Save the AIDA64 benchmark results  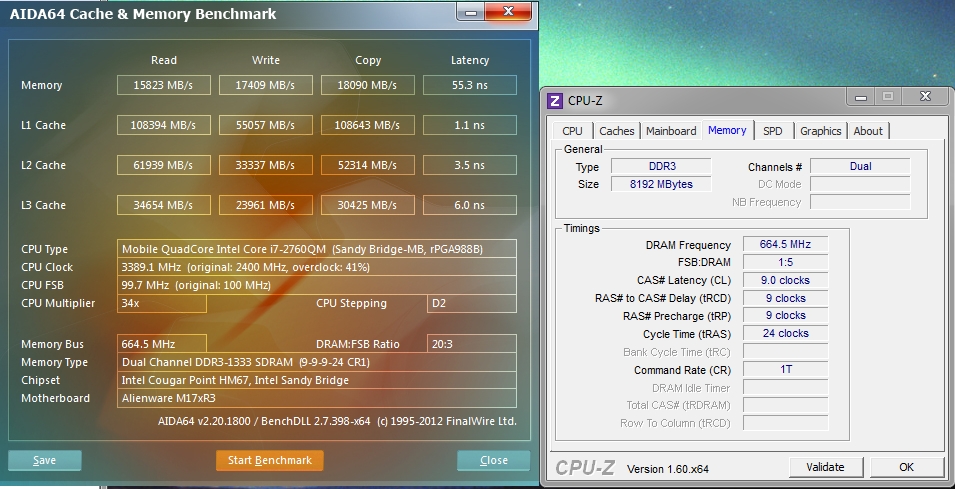click(44, 460)
